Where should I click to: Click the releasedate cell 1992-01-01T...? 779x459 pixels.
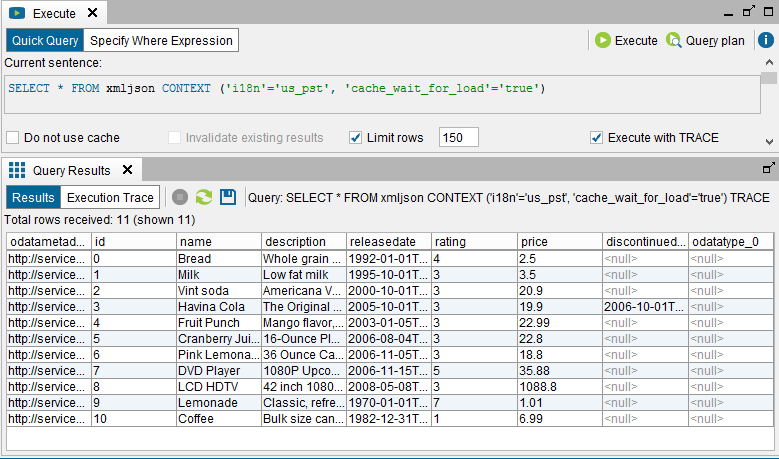coord(389,259)
